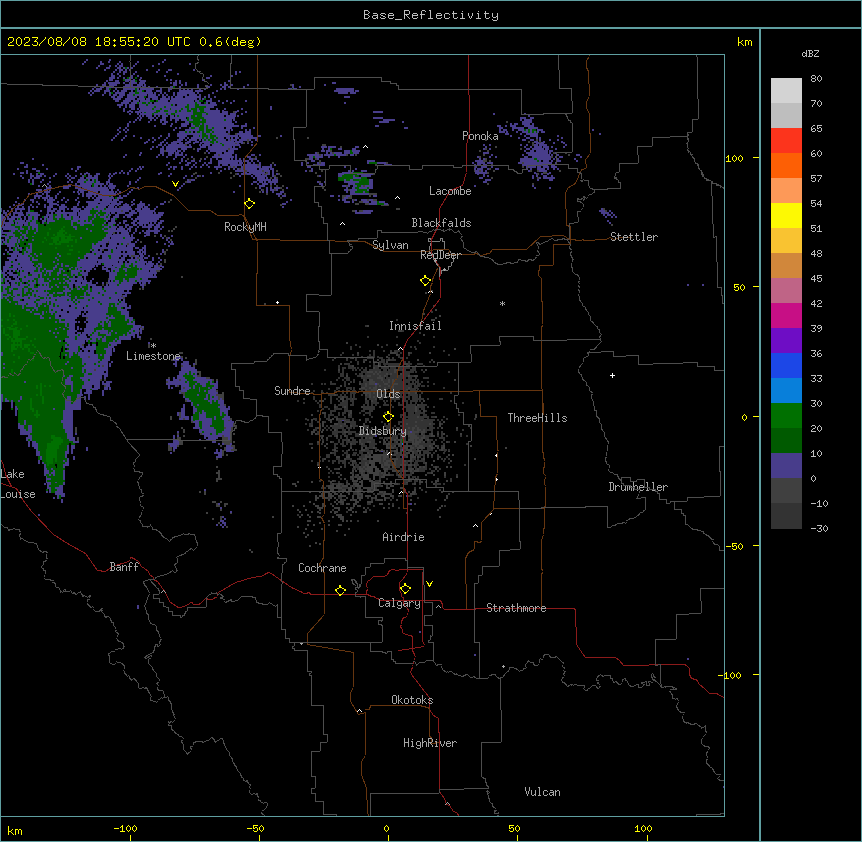Click the ThreeHills label

(537, 418)
